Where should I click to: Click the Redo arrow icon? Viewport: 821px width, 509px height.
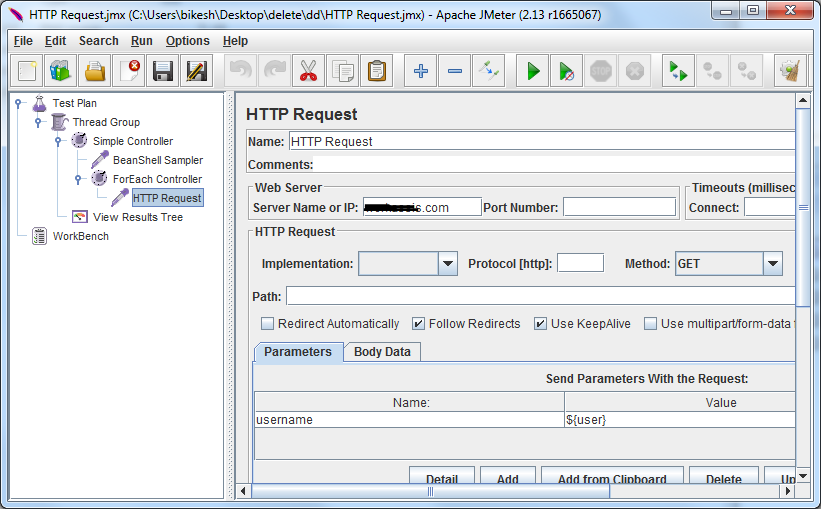click(x=275, y=71)
